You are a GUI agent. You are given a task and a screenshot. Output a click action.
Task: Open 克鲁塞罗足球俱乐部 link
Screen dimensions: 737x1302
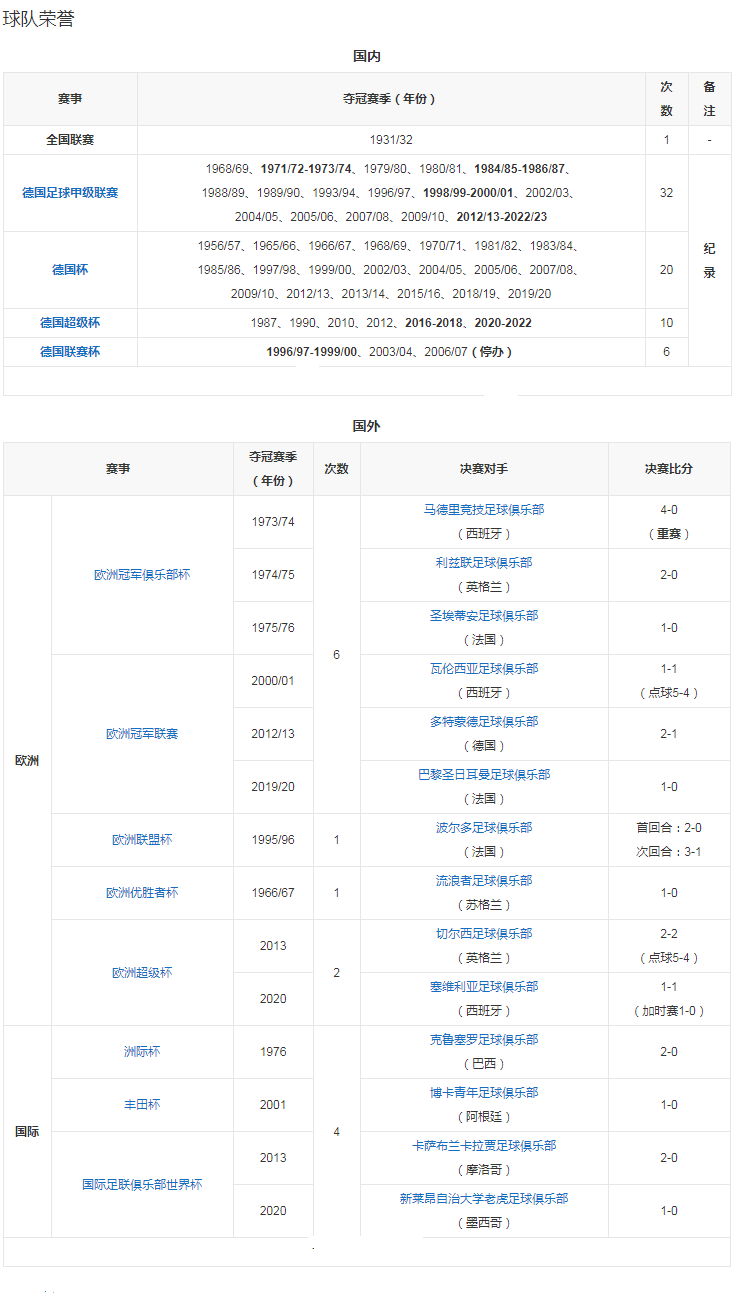click(484, 1040)
